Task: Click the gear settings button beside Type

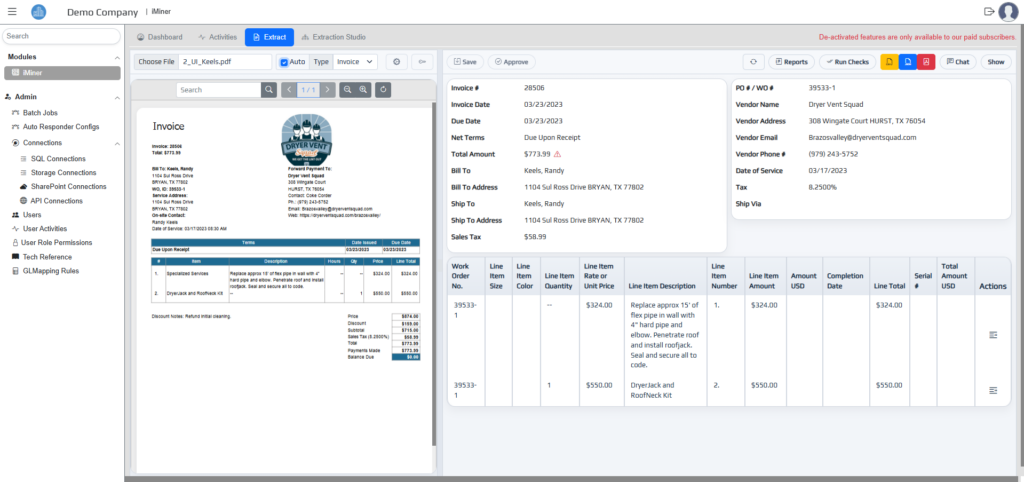Action: tap(397, 62)
